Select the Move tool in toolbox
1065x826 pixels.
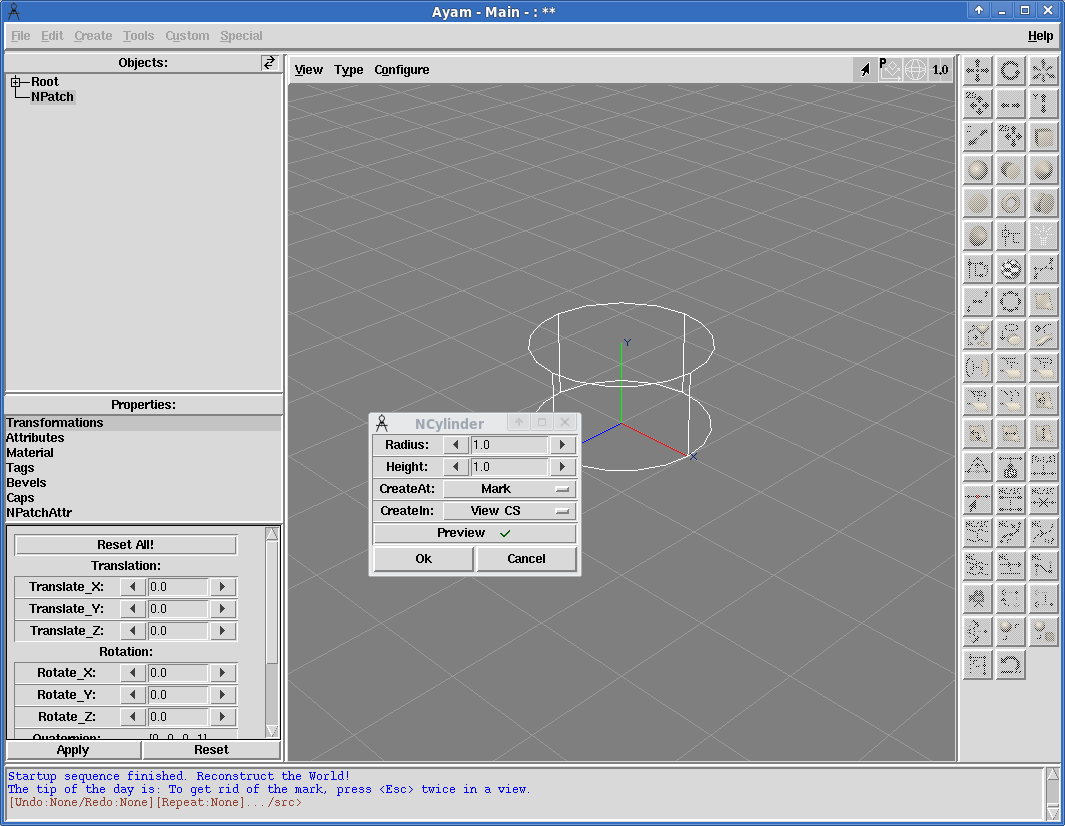click(x=977, y=71)
